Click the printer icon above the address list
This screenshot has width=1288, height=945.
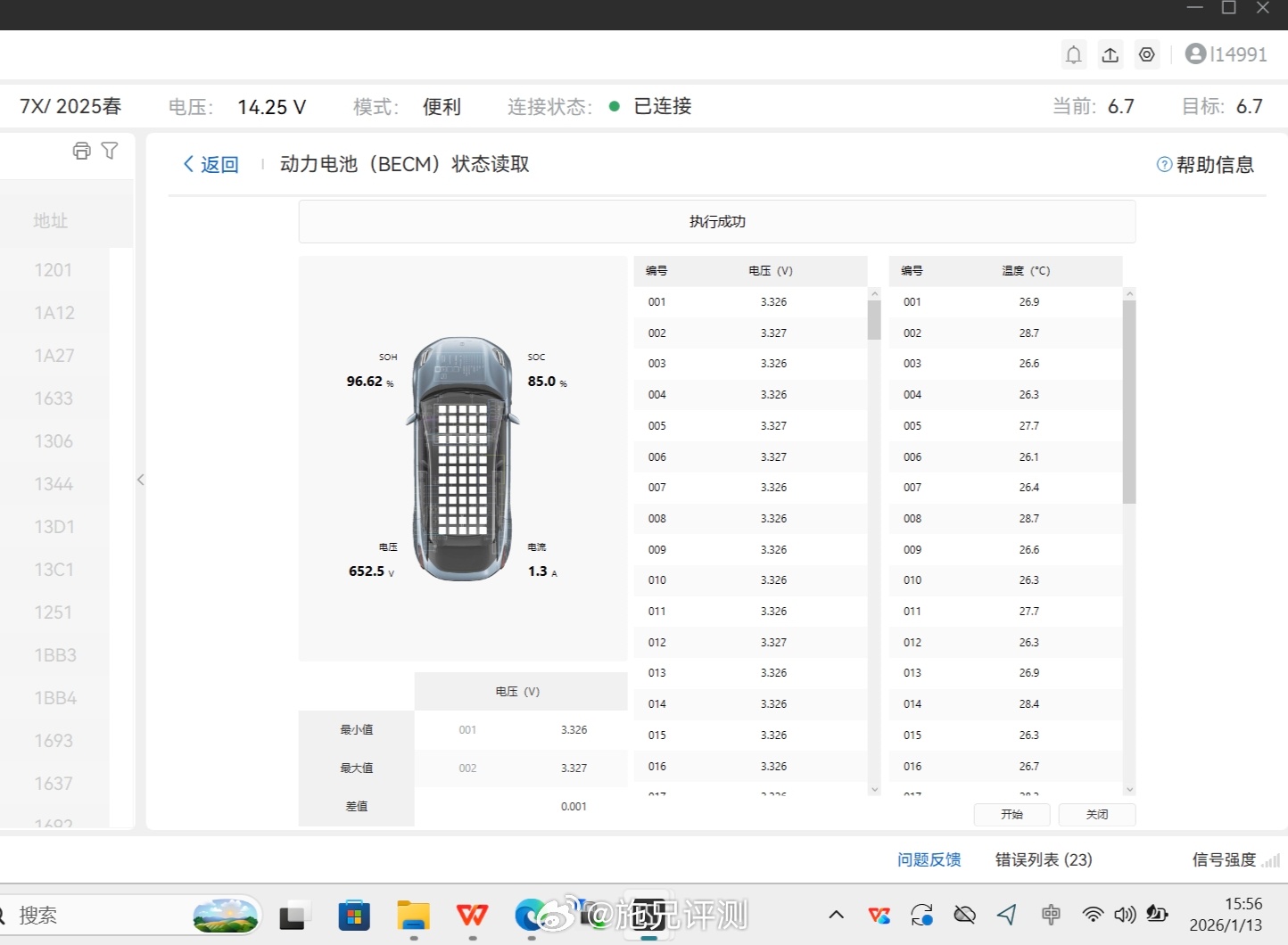pyautogui.click(x=81, y=151)
